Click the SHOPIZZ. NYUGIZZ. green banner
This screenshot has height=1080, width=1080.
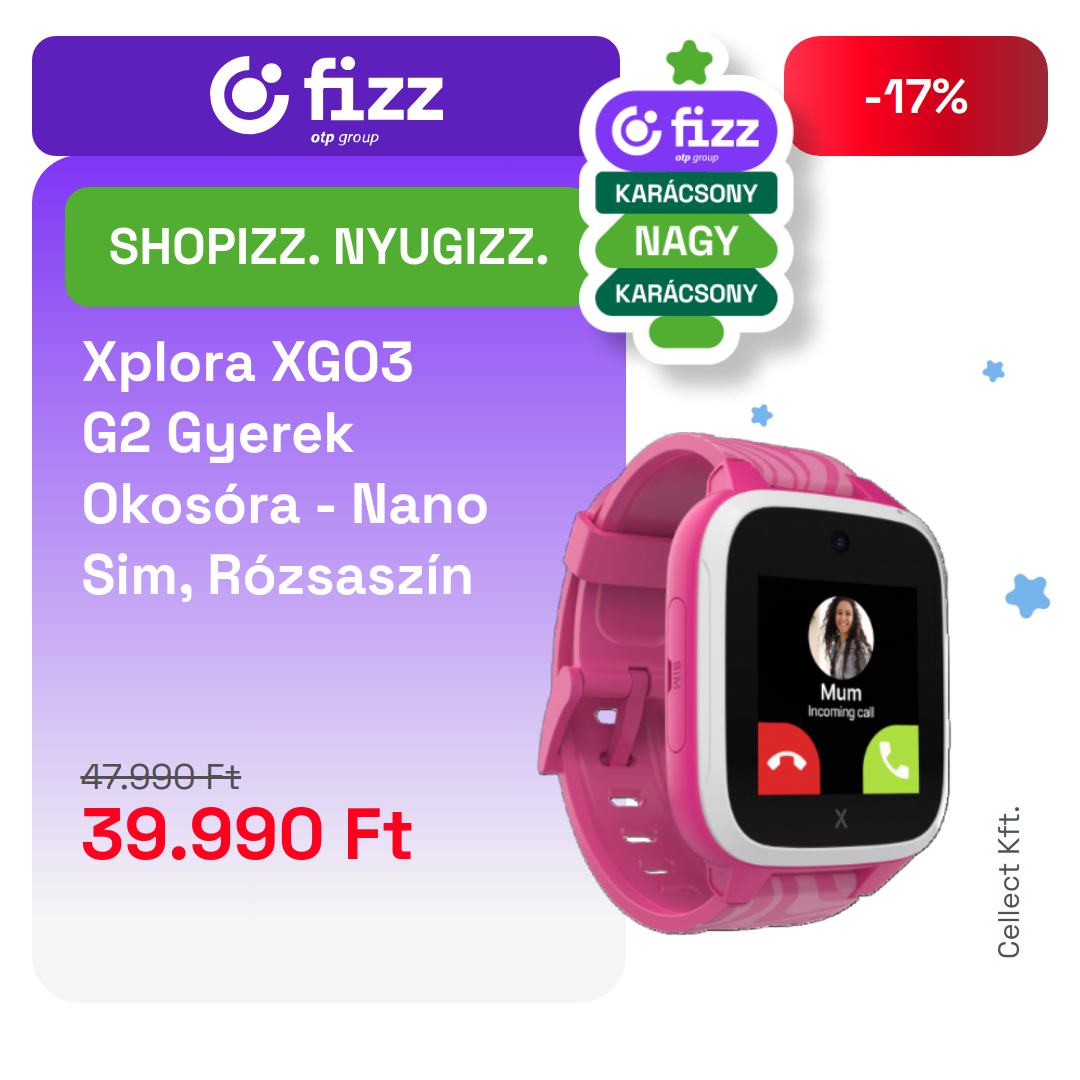pos(329,247)
